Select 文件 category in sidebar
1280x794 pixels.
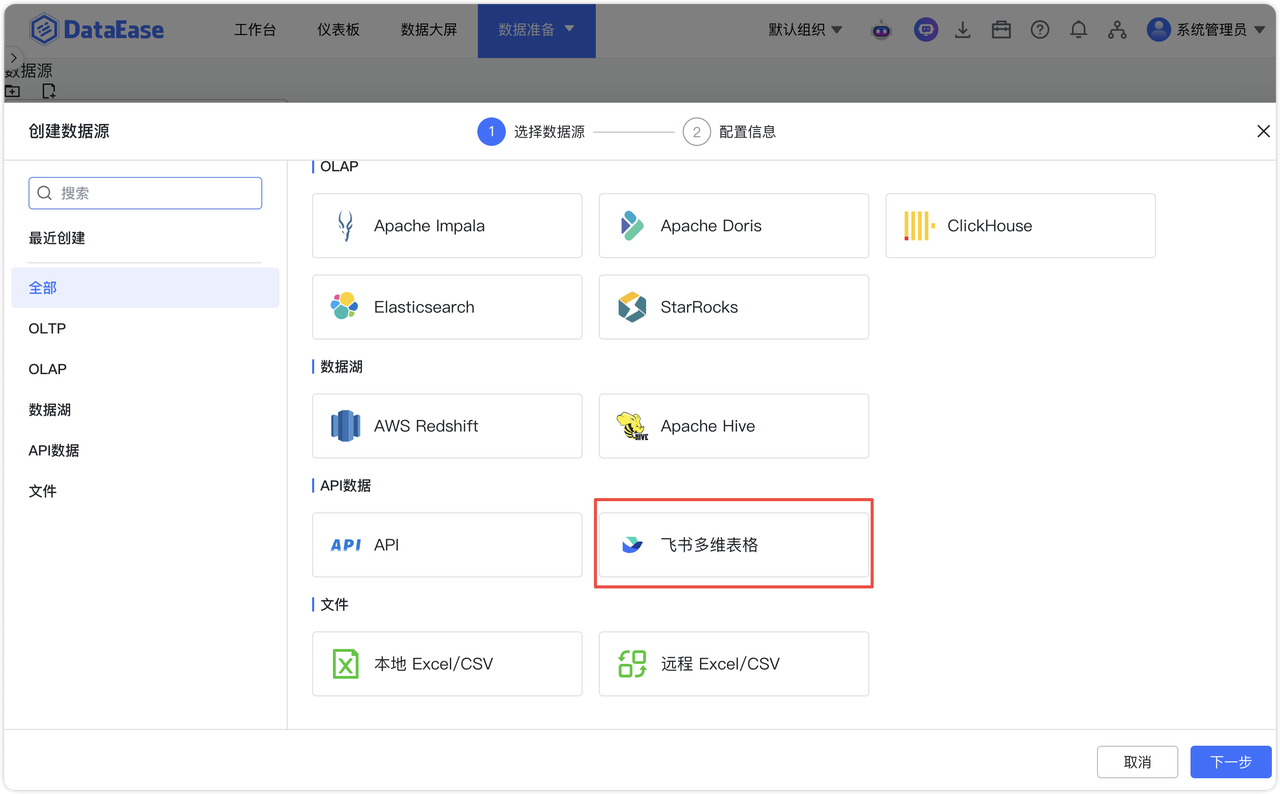click(x=145, y=491)
